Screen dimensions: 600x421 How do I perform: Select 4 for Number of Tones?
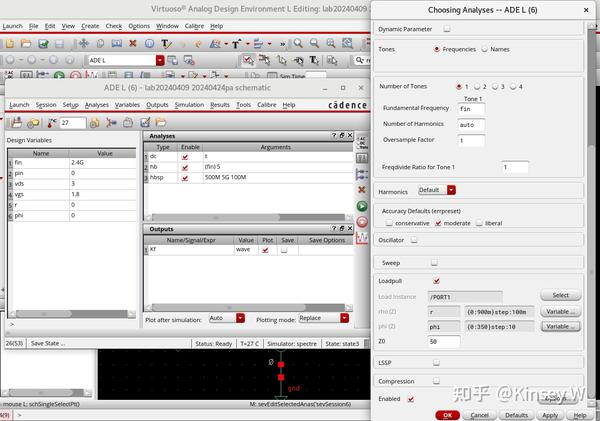513,86
